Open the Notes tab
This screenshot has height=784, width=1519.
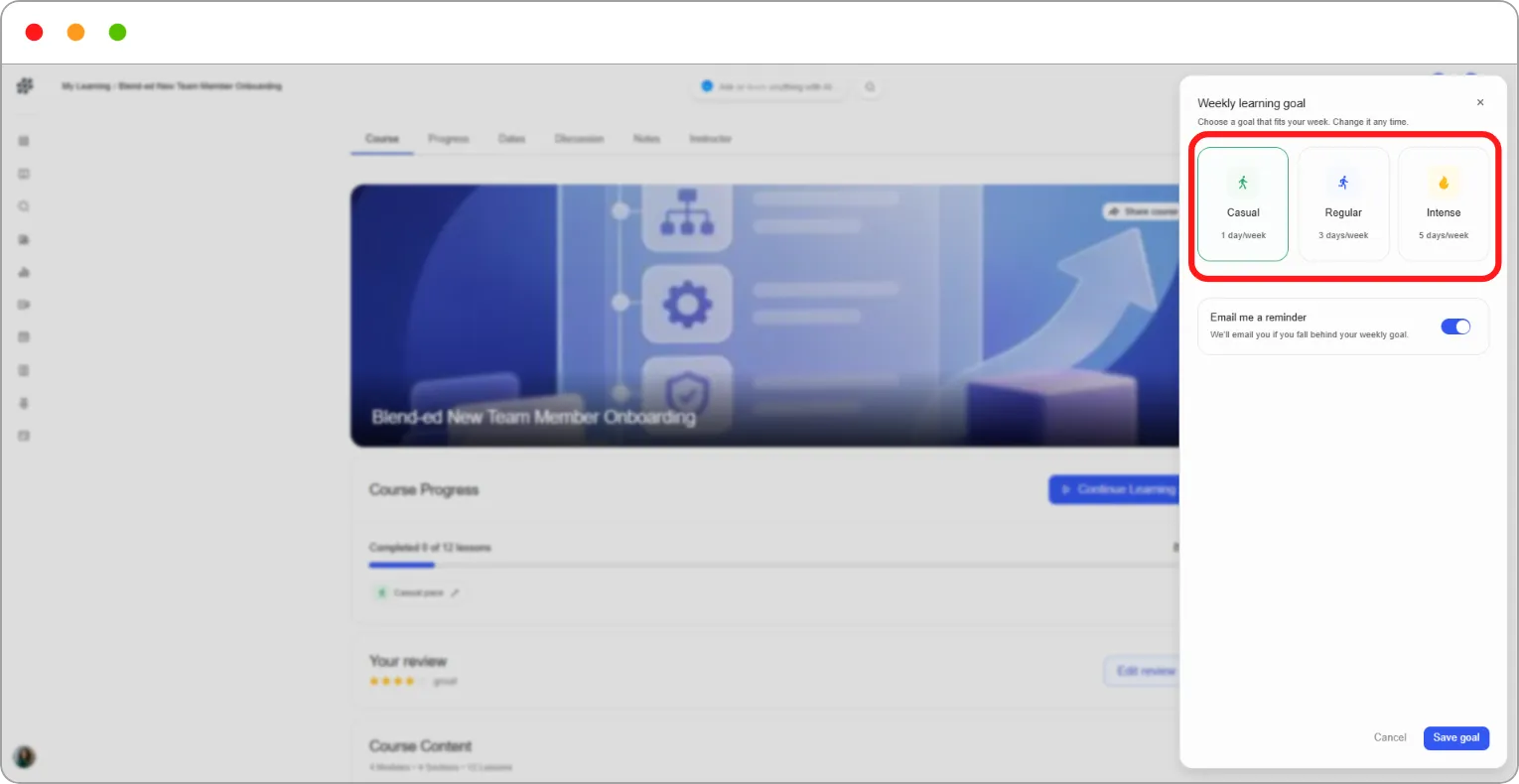(x=646, y=139)
